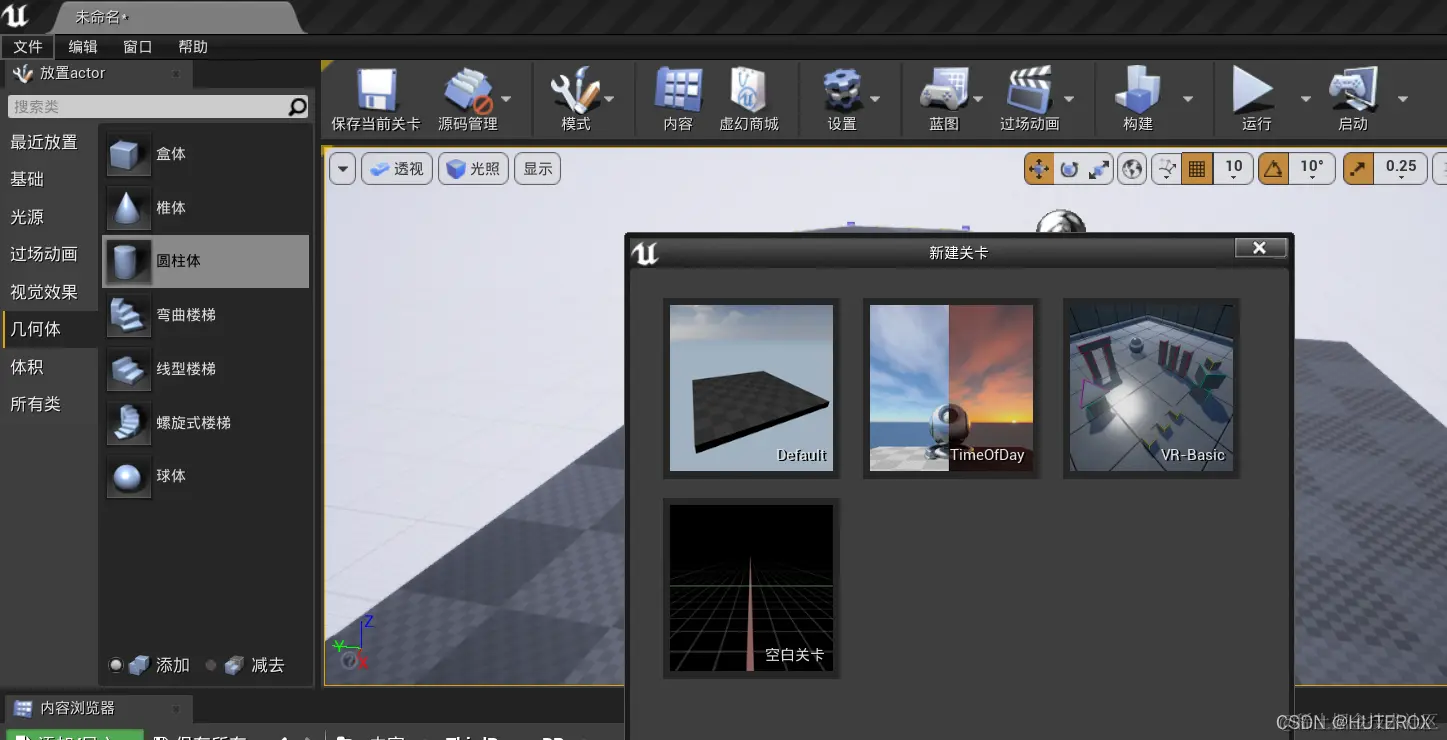This screenshot has width=1447, height=740.
Task: Choose the TimeOfDay level template thumbnail
Action: click(x=951, y=388)
